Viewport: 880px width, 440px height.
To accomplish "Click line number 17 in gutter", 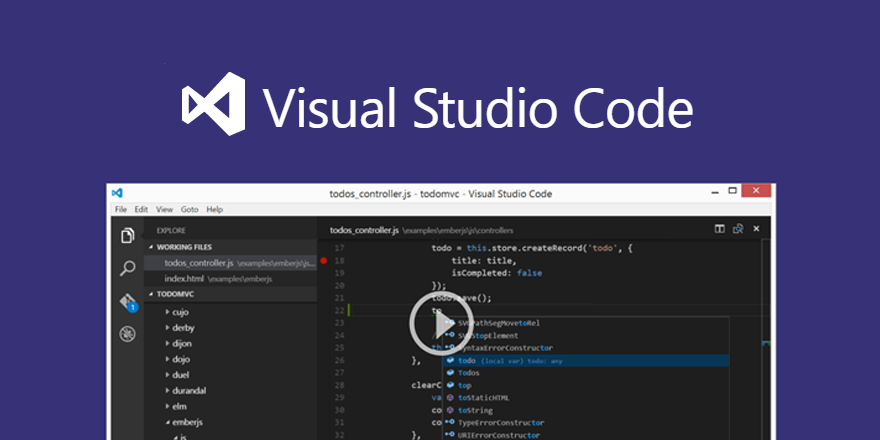I will pos(338,248).
